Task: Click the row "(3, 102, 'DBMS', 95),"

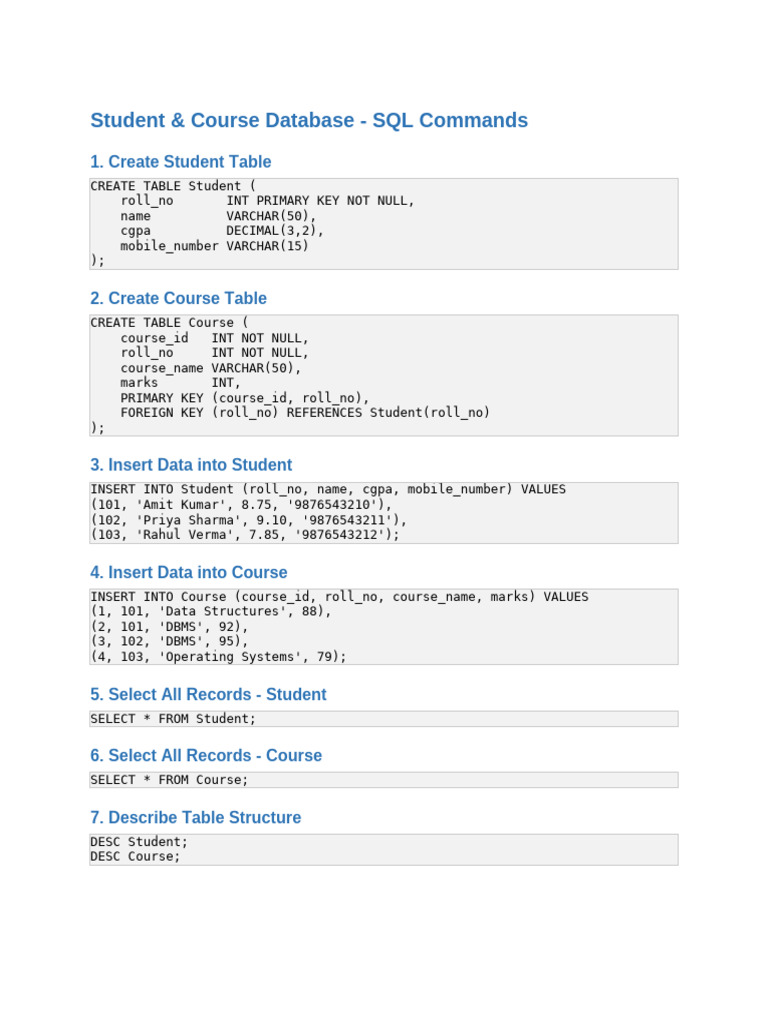Action: (169, 641)
